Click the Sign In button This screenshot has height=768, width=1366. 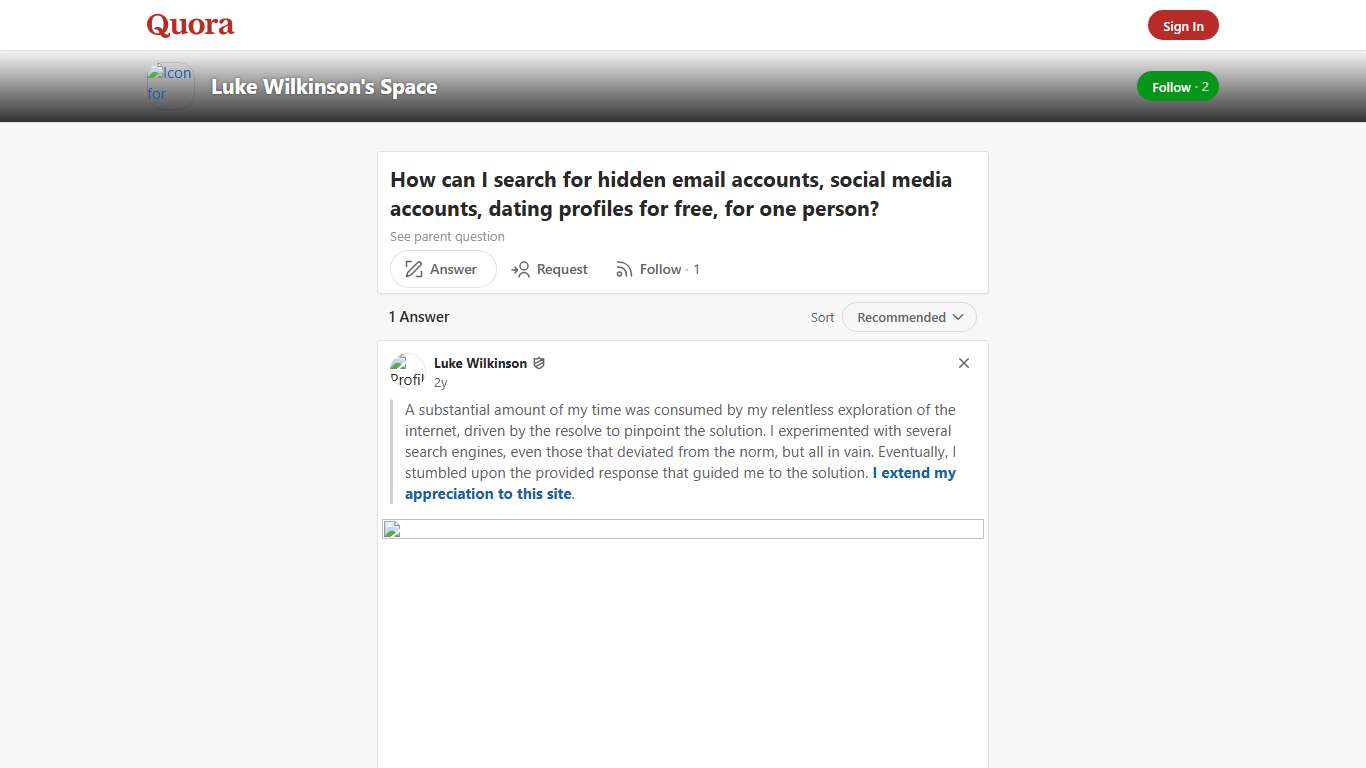(x=1183, y=25)
